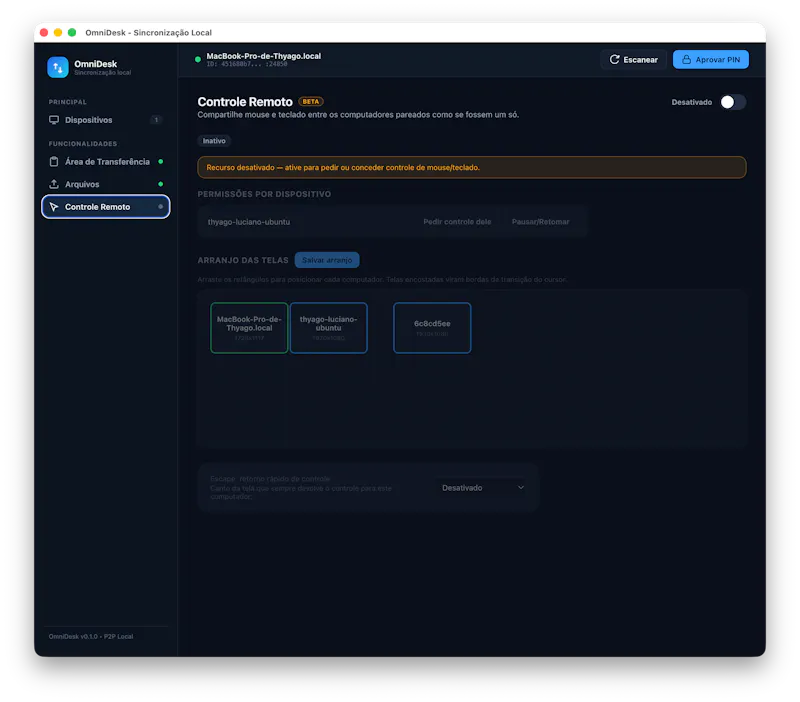The height and width of the screenshot is (702, 800).
Task: Click the Inativo status chip
Action: pos(214,141)
